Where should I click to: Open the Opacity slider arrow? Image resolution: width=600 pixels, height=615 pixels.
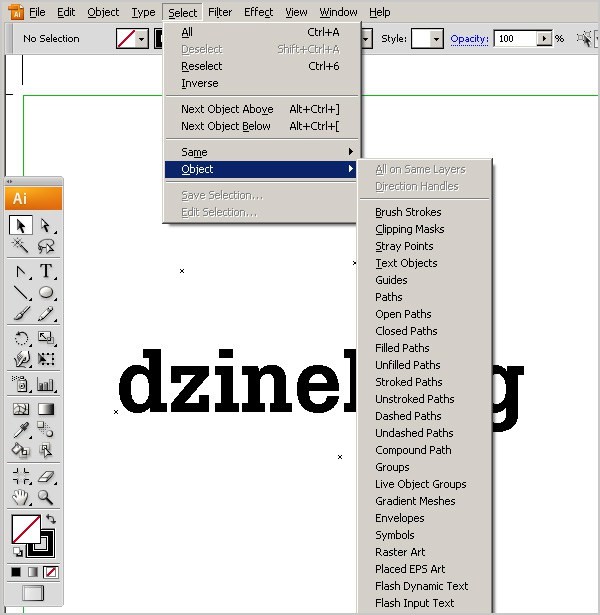[x=544, y=38]
